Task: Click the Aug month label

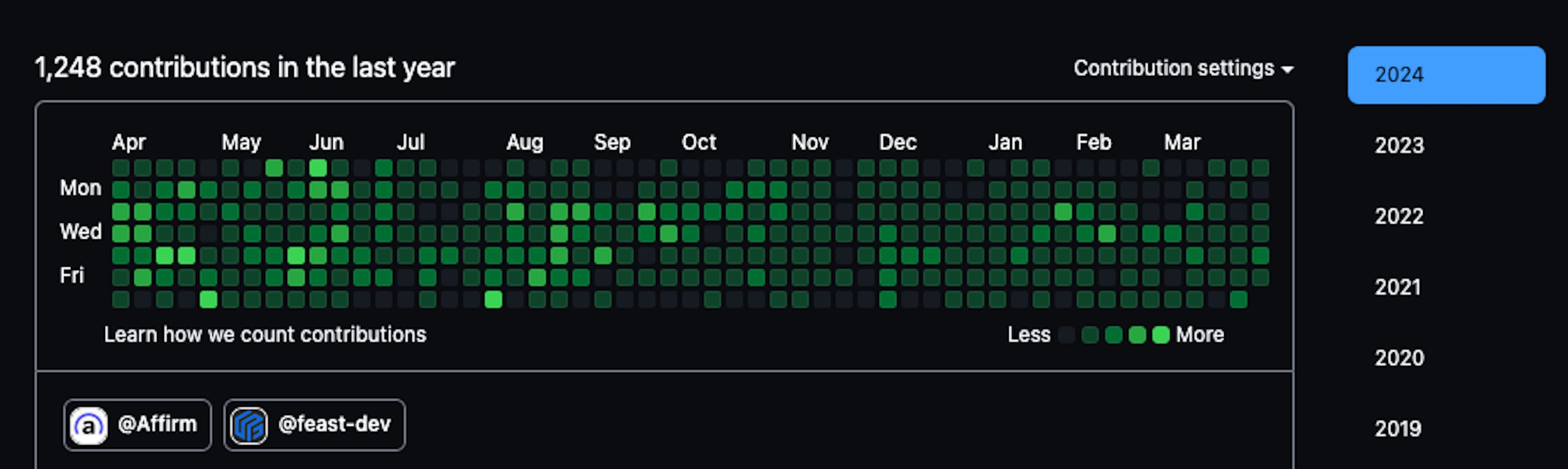Action: [x=525, y=143]
